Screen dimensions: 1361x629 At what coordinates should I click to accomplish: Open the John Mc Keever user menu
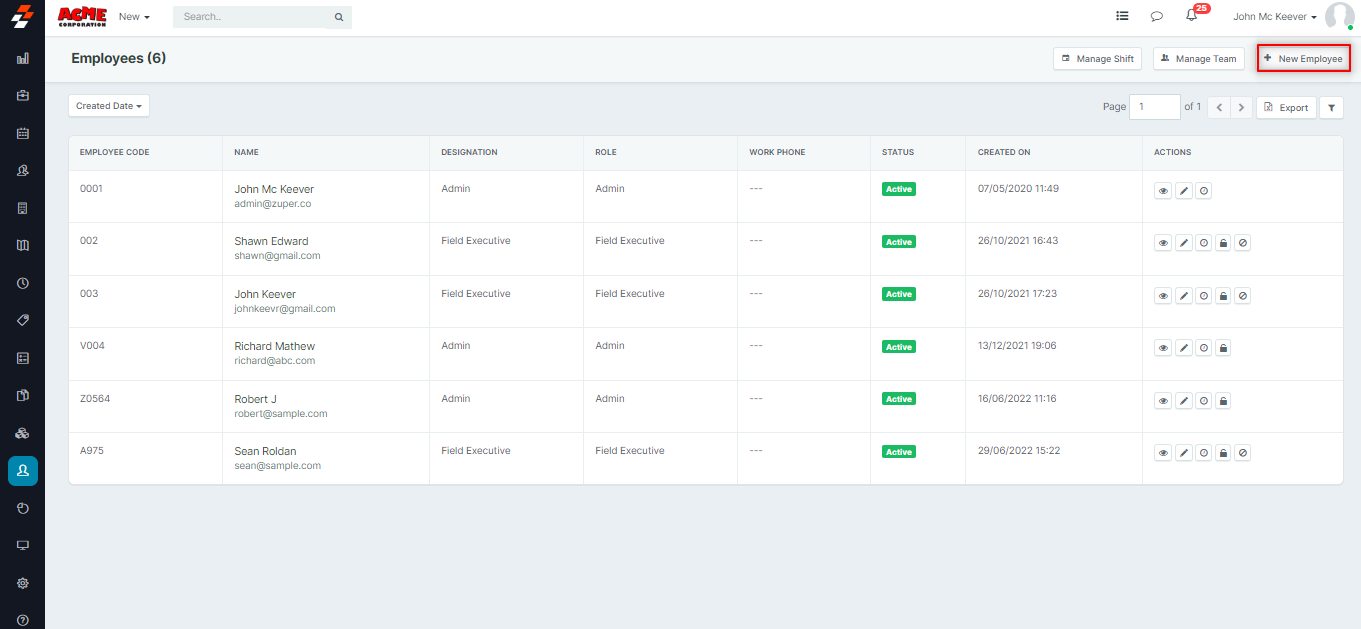click(x=1274, y=17)
